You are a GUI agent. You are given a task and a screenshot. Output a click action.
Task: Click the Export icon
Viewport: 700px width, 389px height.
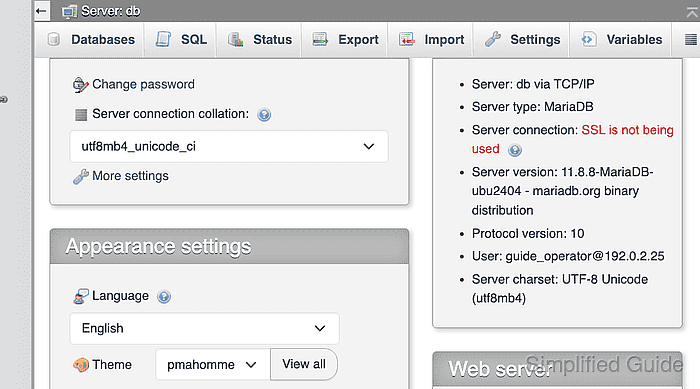click(320, 39)
